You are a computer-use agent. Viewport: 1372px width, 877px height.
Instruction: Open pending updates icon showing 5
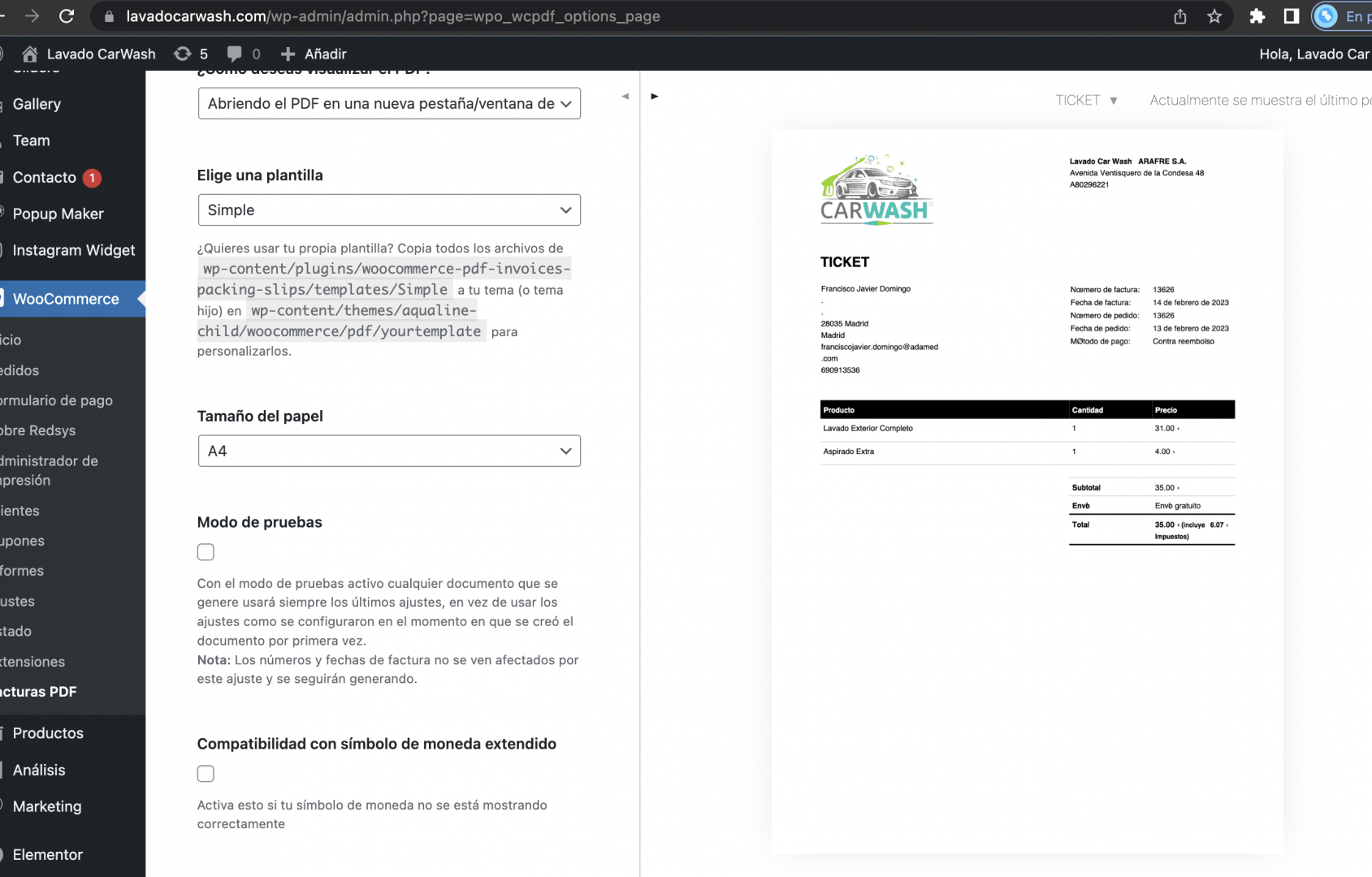[183, 54]
